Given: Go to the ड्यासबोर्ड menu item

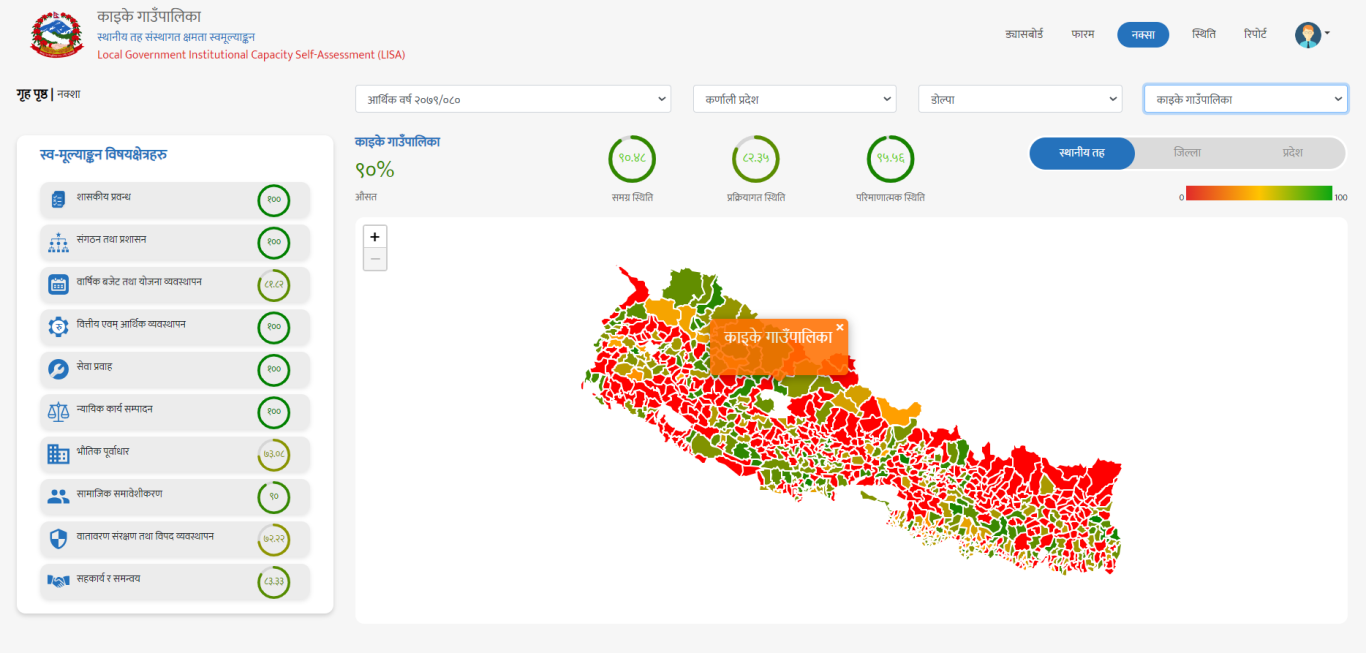Looking at the screenshot, I should [1024, 34].
